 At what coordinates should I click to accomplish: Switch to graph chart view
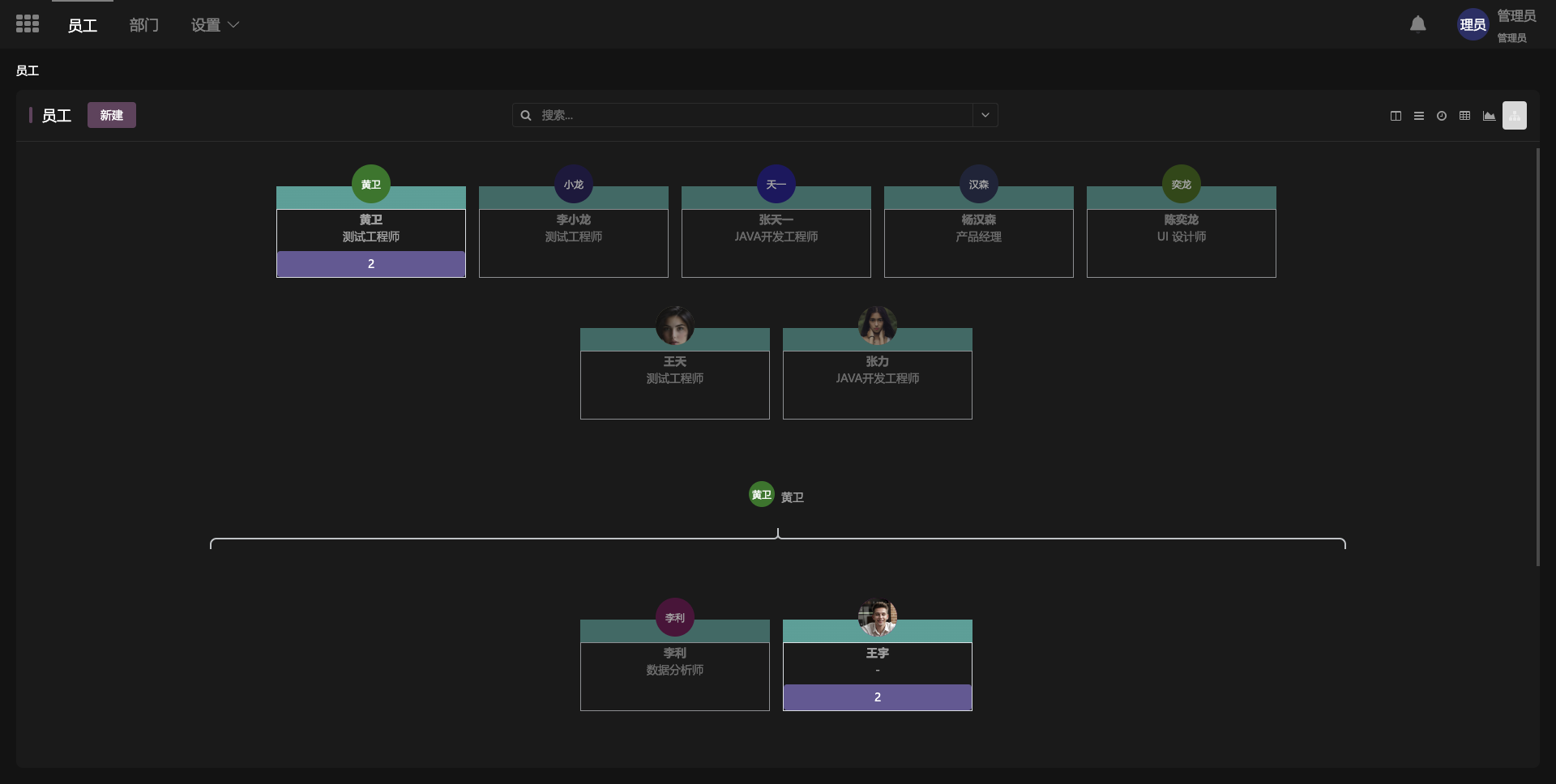pos(1489,116)
